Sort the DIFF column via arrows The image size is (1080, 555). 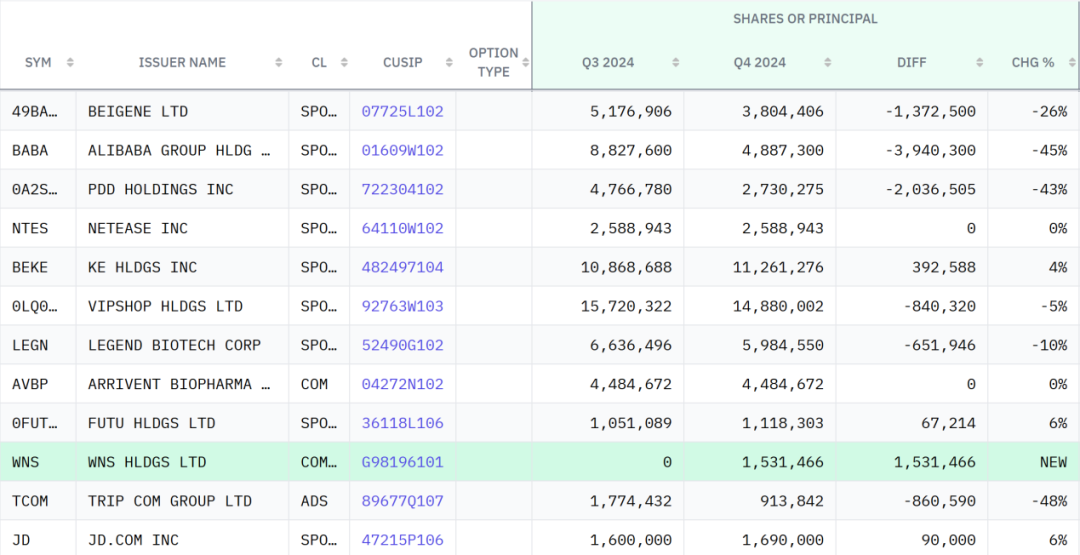tap(978, 62)
